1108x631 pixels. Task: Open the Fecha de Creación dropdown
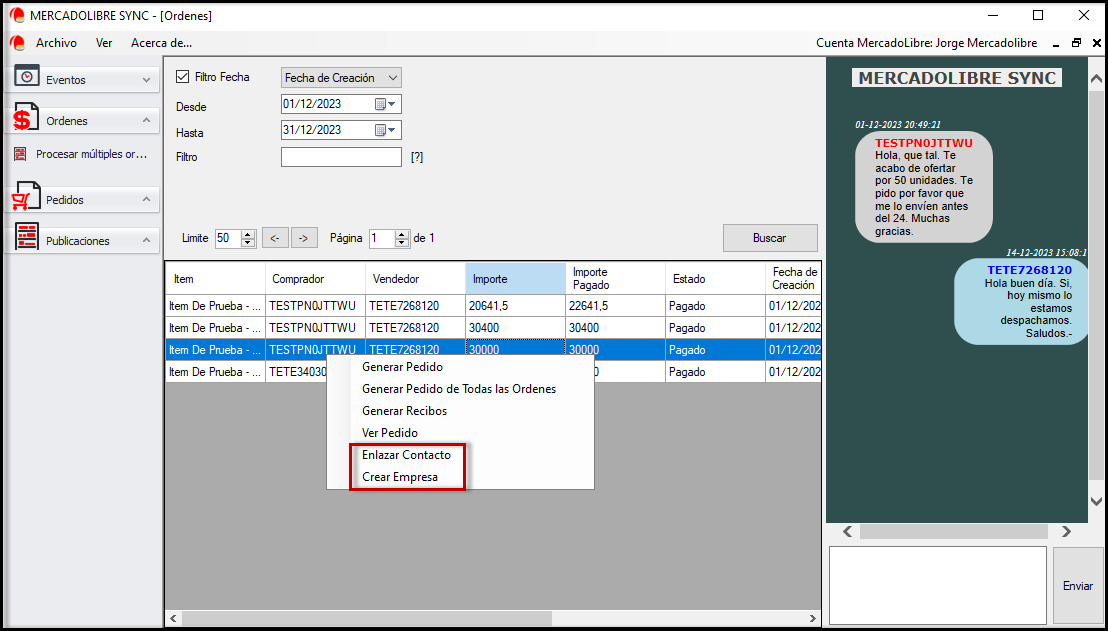click(341, 78)
